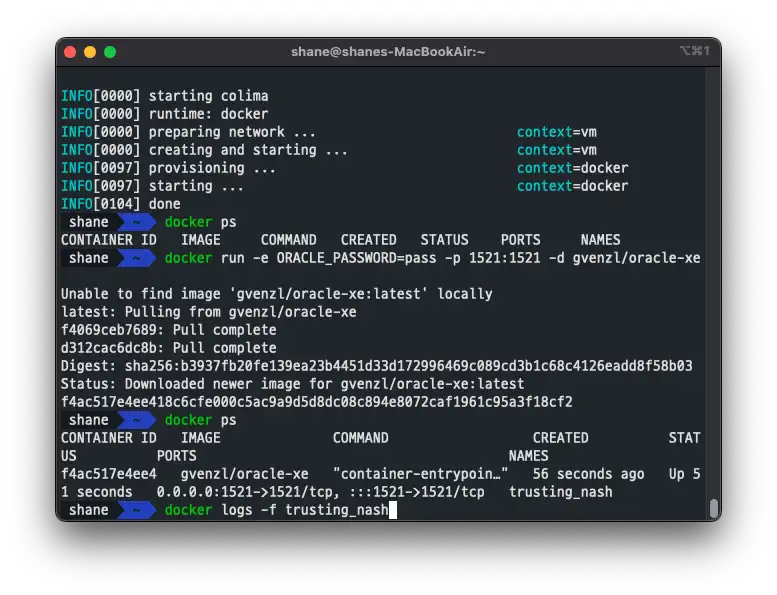
Task: Click the gvenzl/oracle-xe run command argument
Action: tap(637, 258)
